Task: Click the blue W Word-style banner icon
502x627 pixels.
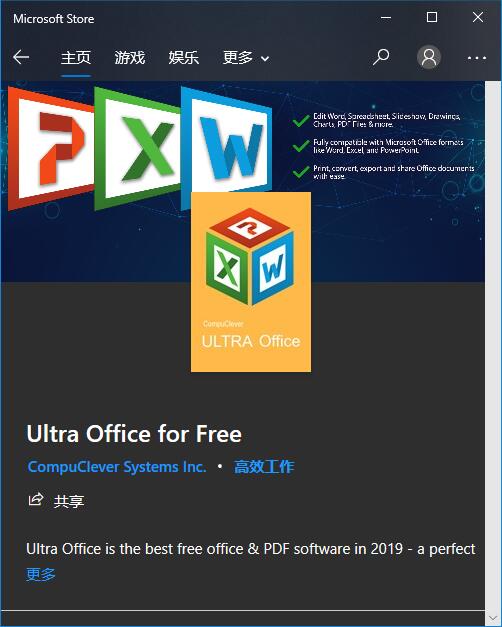Action: coord(226,142)
